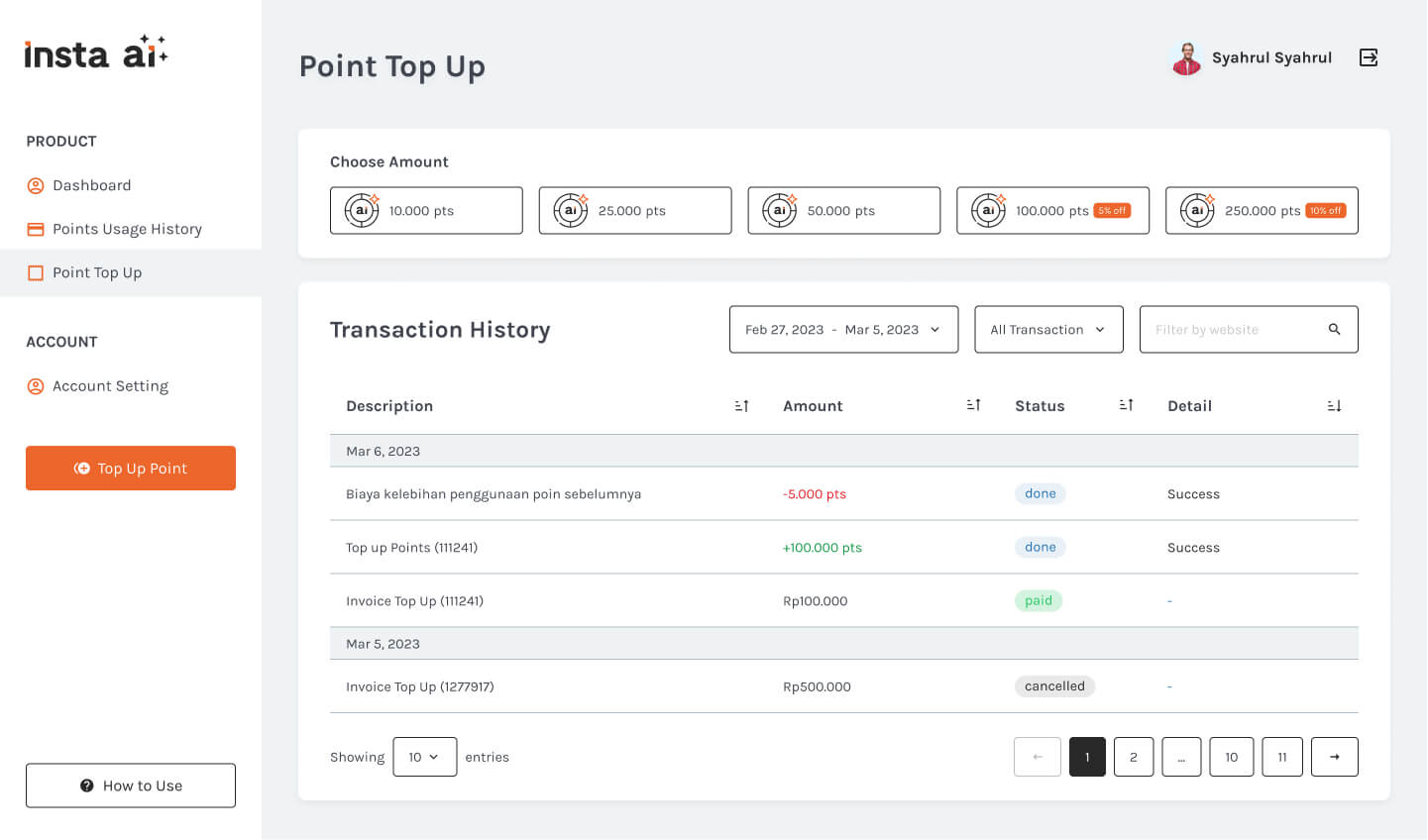This screenshot has height=840, width=1428.
Task: Choose the 100.000 pts 5% off option
Action: pos(1052,210)
